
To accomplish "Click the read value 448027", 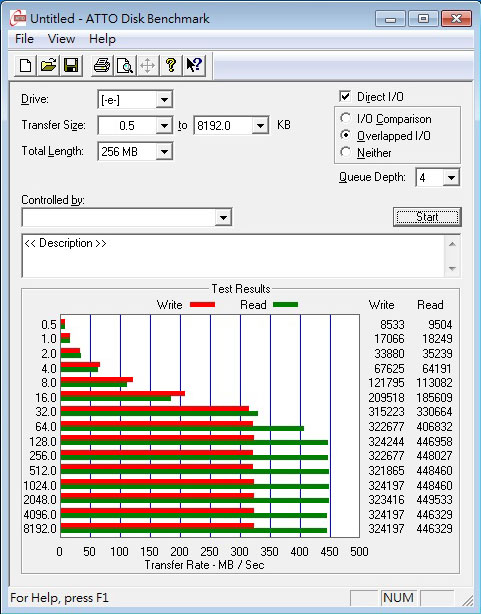I will pyautogui.click(x=434, y=455).
